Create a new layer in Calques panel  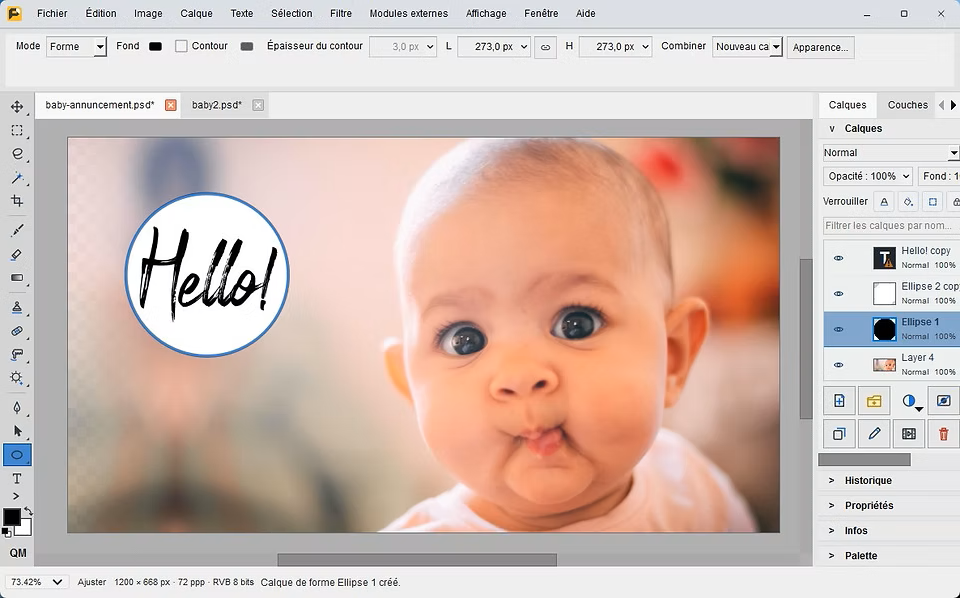click(839, 401)
